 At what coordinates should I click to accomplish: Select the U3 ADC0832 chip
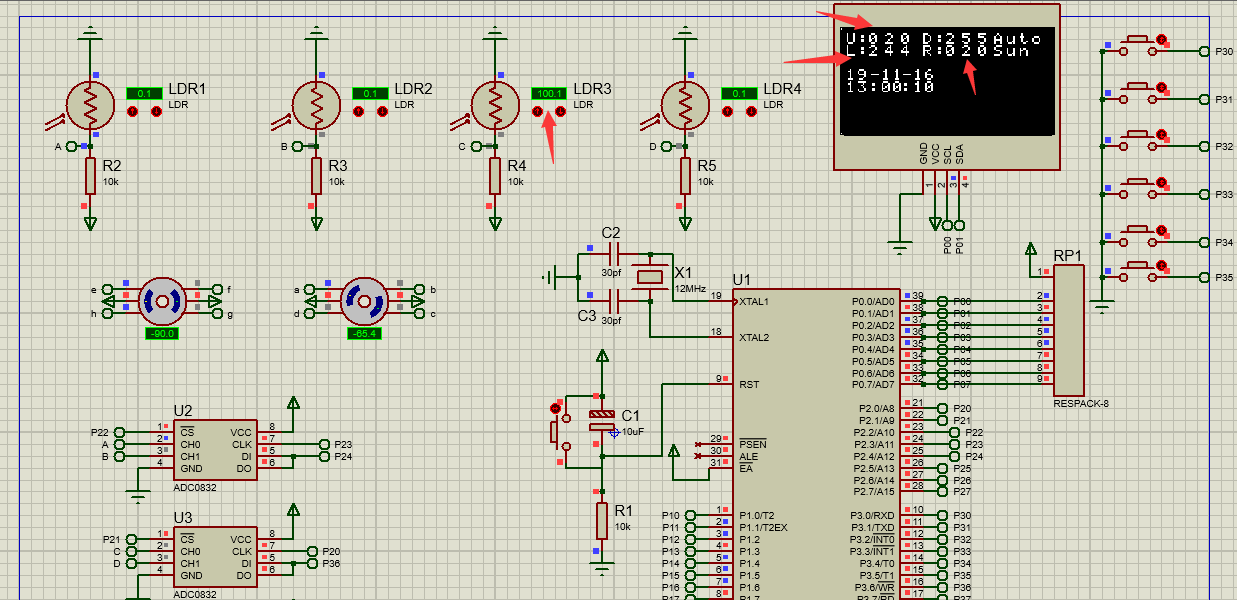(x=215, y=557)
